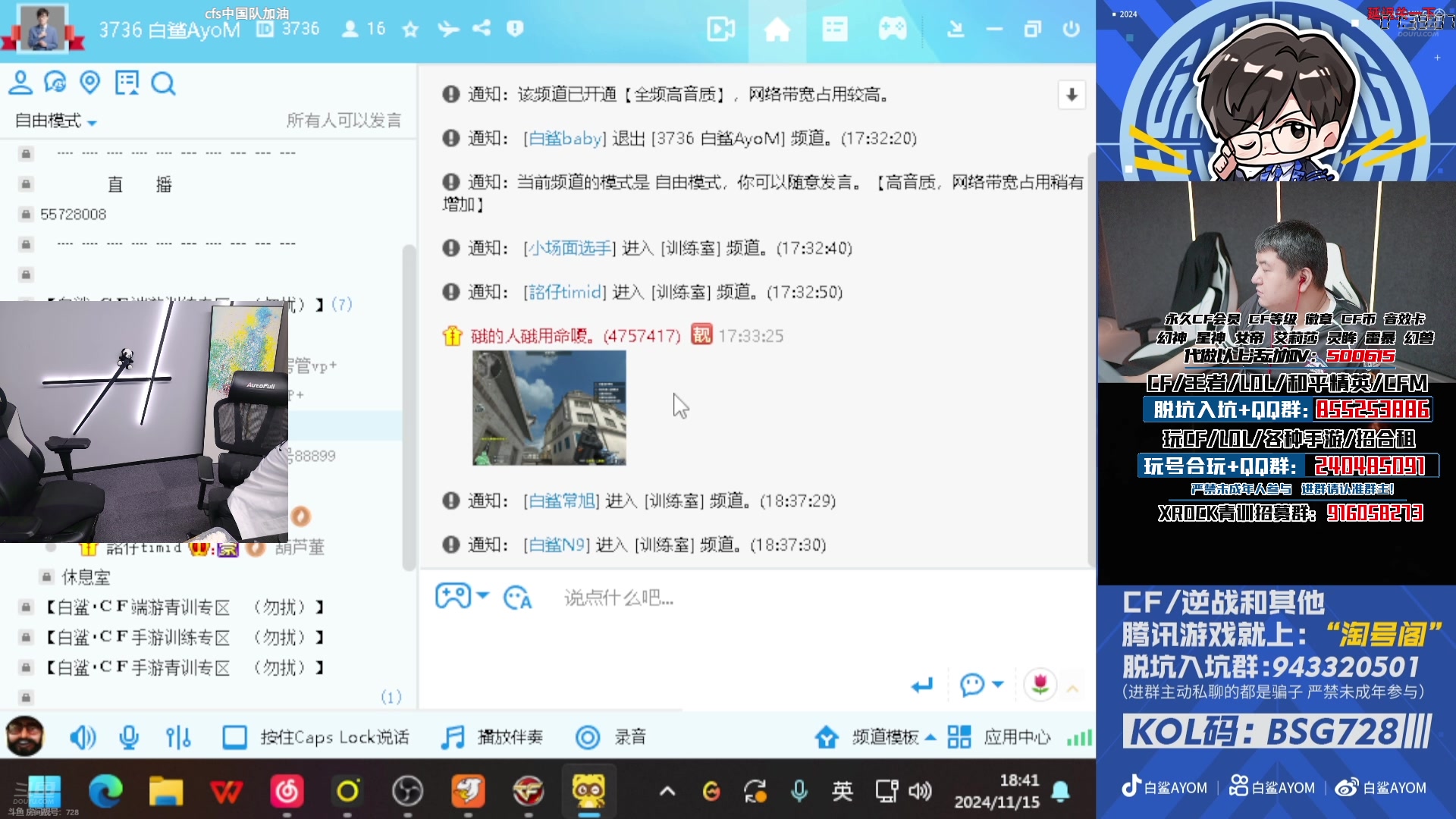Click the font style icon beside input
Image resolution: width=1456 pixels, height=819 pixels.
pyautogui.click(x=518, y=598)
